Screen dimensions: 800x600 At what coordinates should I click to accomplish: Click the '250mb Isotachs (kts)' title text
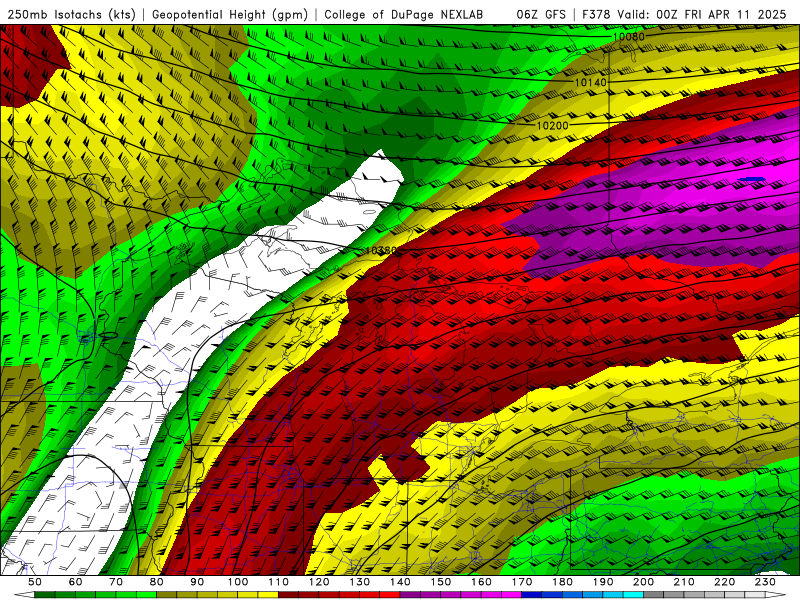pyautogui.click(x=71, y=14)
